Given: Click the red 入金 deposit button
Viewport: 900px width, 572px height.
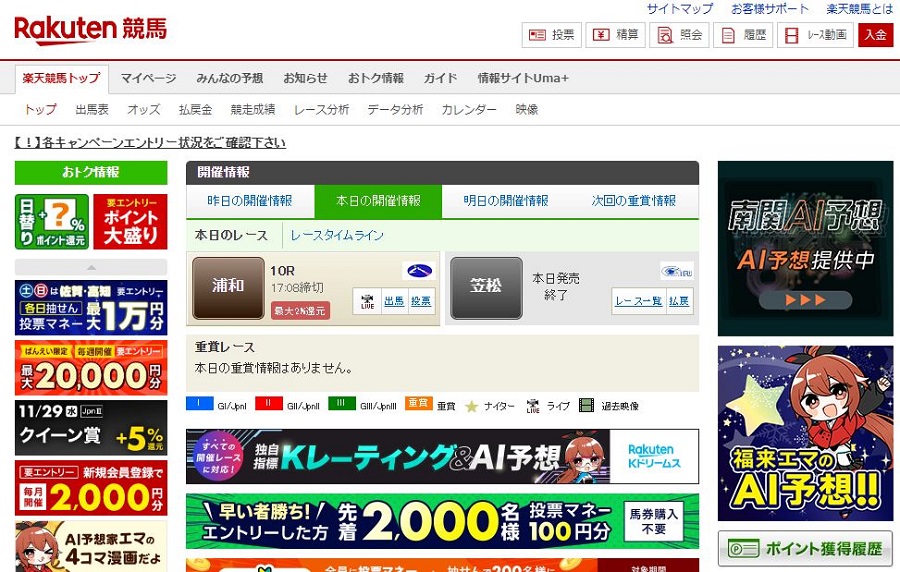Looking at the screenshot, I should point(876,35).
